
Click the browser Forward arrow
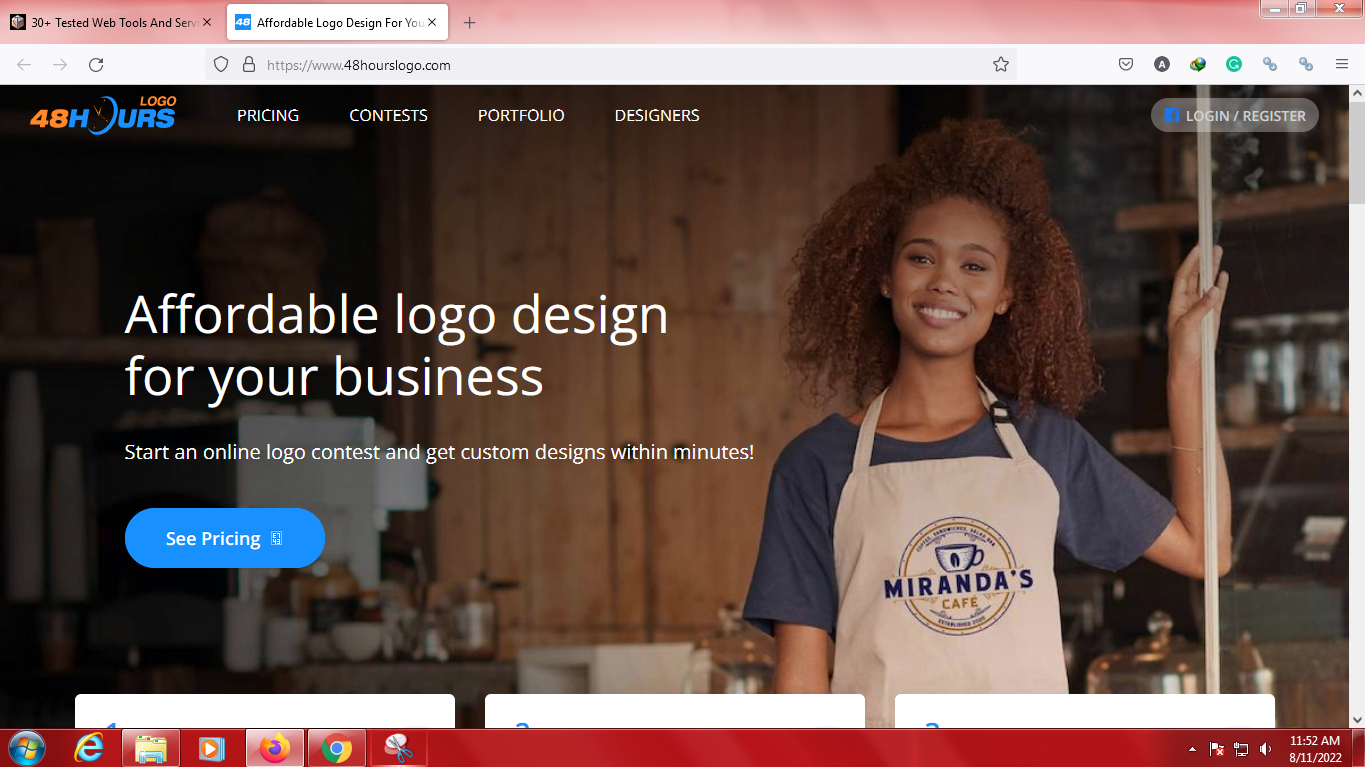point(60,64)
